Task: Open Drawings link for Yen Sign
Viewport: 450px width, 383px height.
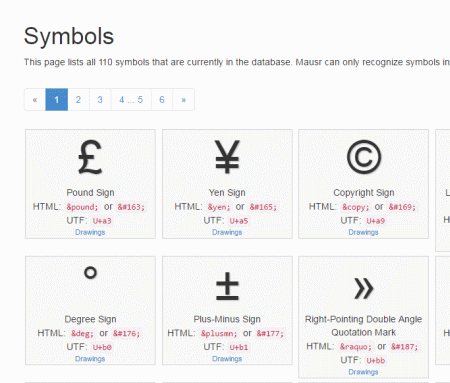Action: pos(227,232)
